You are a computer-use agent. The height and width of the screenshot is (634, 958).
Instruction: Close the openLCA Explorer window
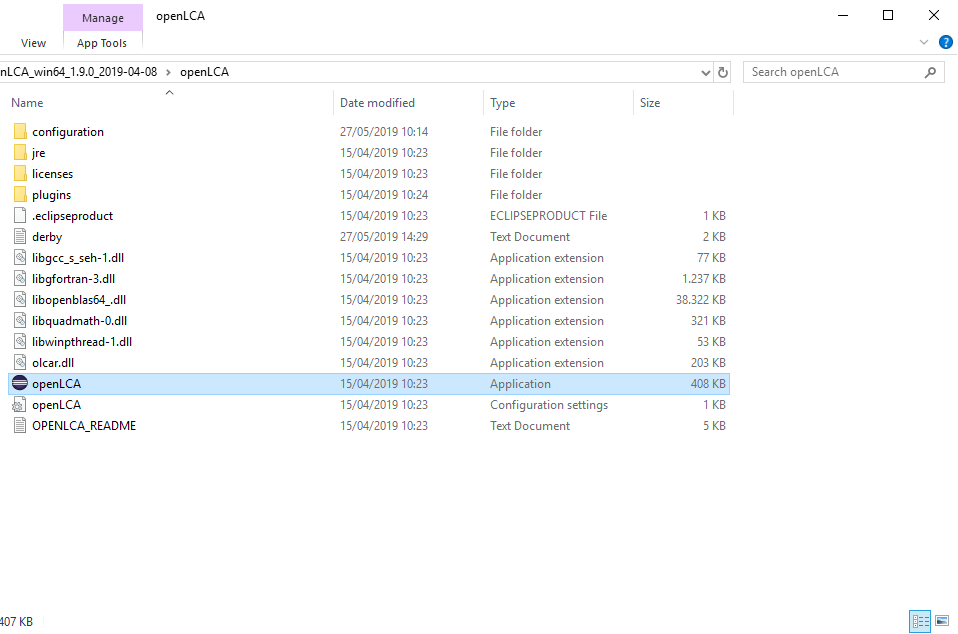[x=934, y=15]
